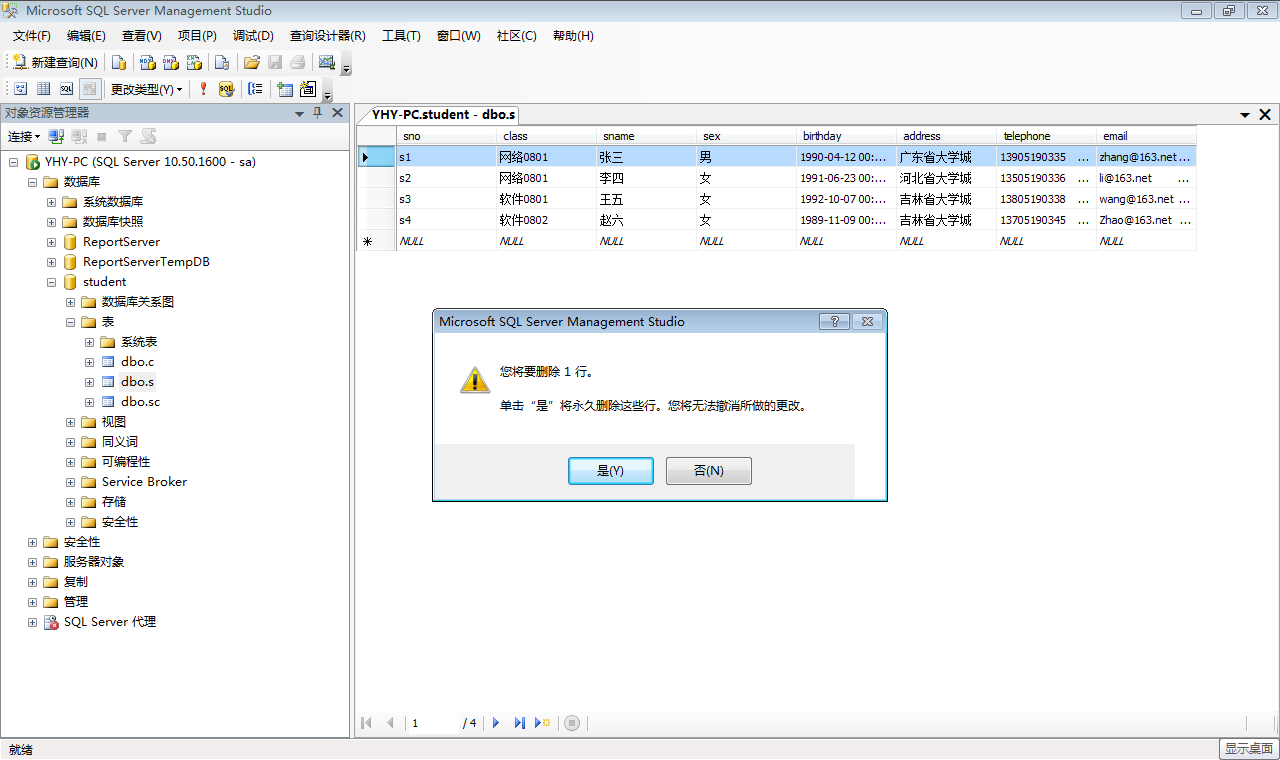Open the 查看(V) menu
The image size is (1280, 760).
142,36
